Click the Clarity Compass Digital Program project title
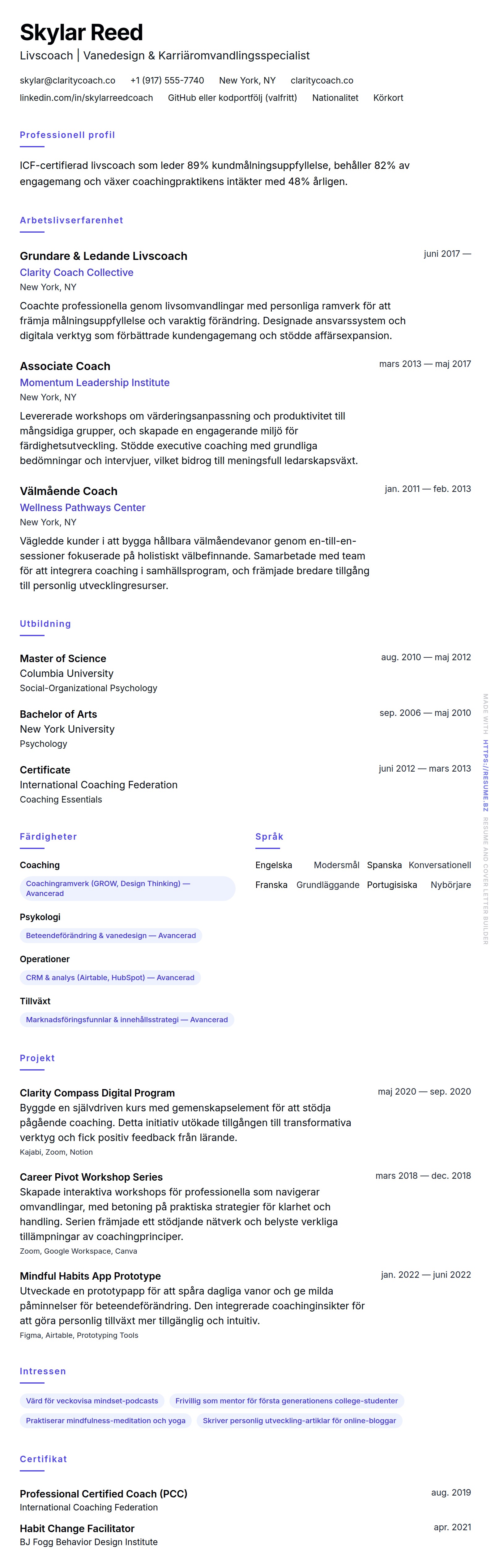The image size is (491, 1568). click(97, 1092)
